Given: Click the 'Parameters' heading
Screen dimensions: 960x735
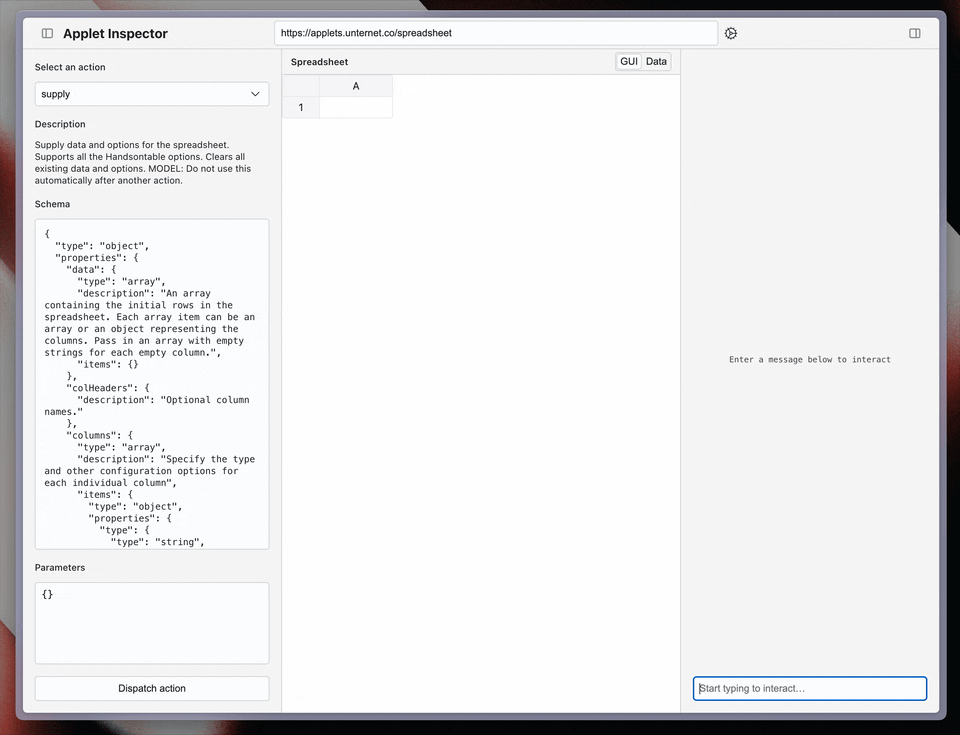Looking at the screenshot, I should pos(60,568).
